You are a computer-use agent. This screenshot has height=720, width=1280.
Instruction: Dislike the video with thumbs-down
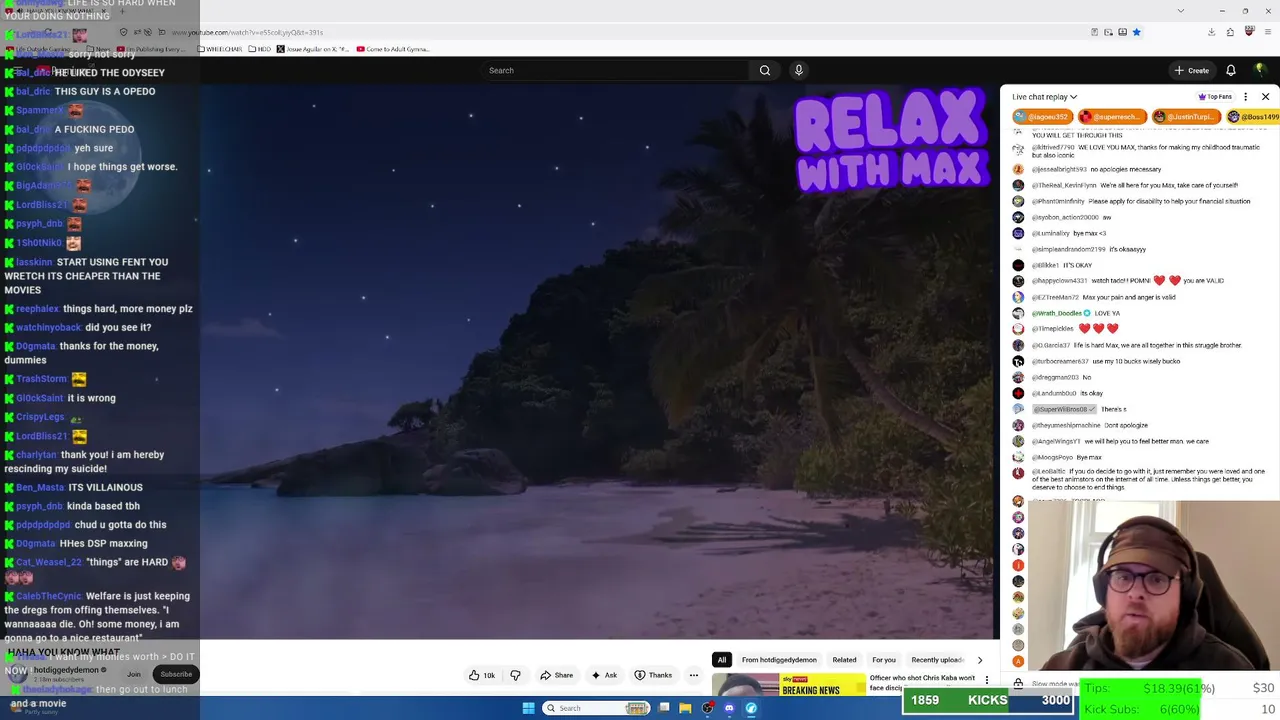(x=515, y=675)
